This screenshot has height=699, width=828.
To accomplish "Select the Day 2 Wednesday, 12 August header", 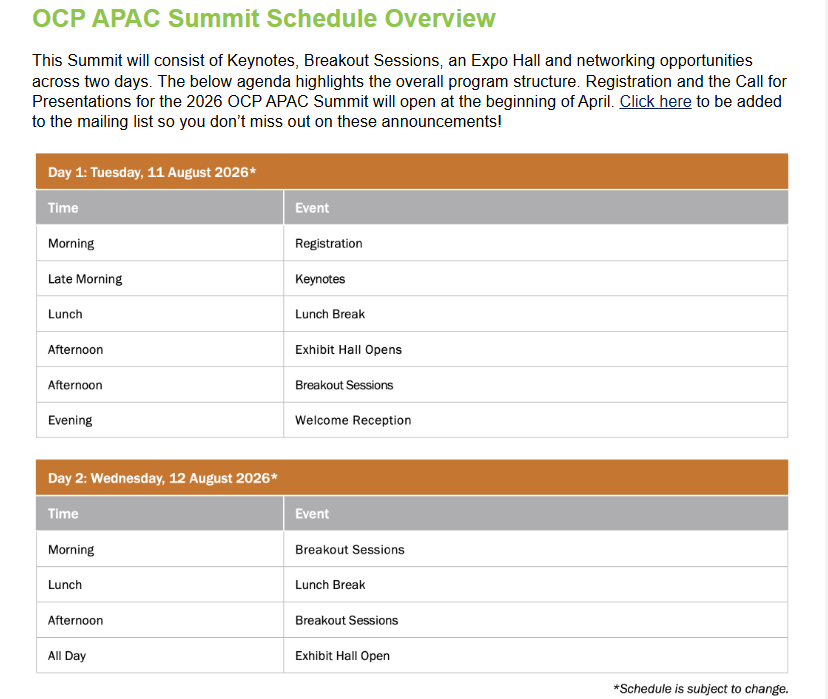I will pyautogui.click(x=162, y=478).
